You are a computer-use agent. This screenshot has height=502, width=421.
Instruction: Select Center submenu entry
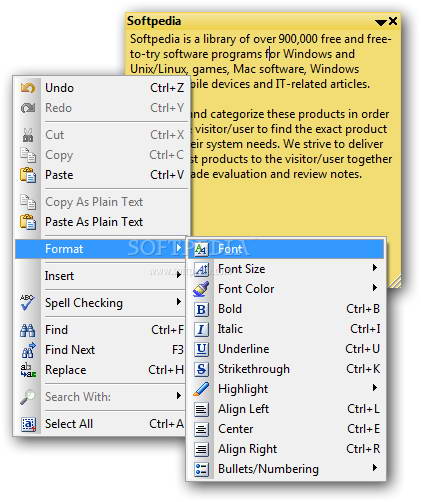286,429
